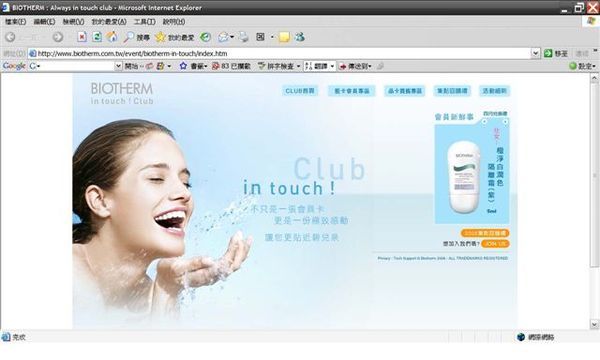Screen dimensions: 600x360
Task: Refresh the page with the green arrows icon
Action: pos(97,37)
